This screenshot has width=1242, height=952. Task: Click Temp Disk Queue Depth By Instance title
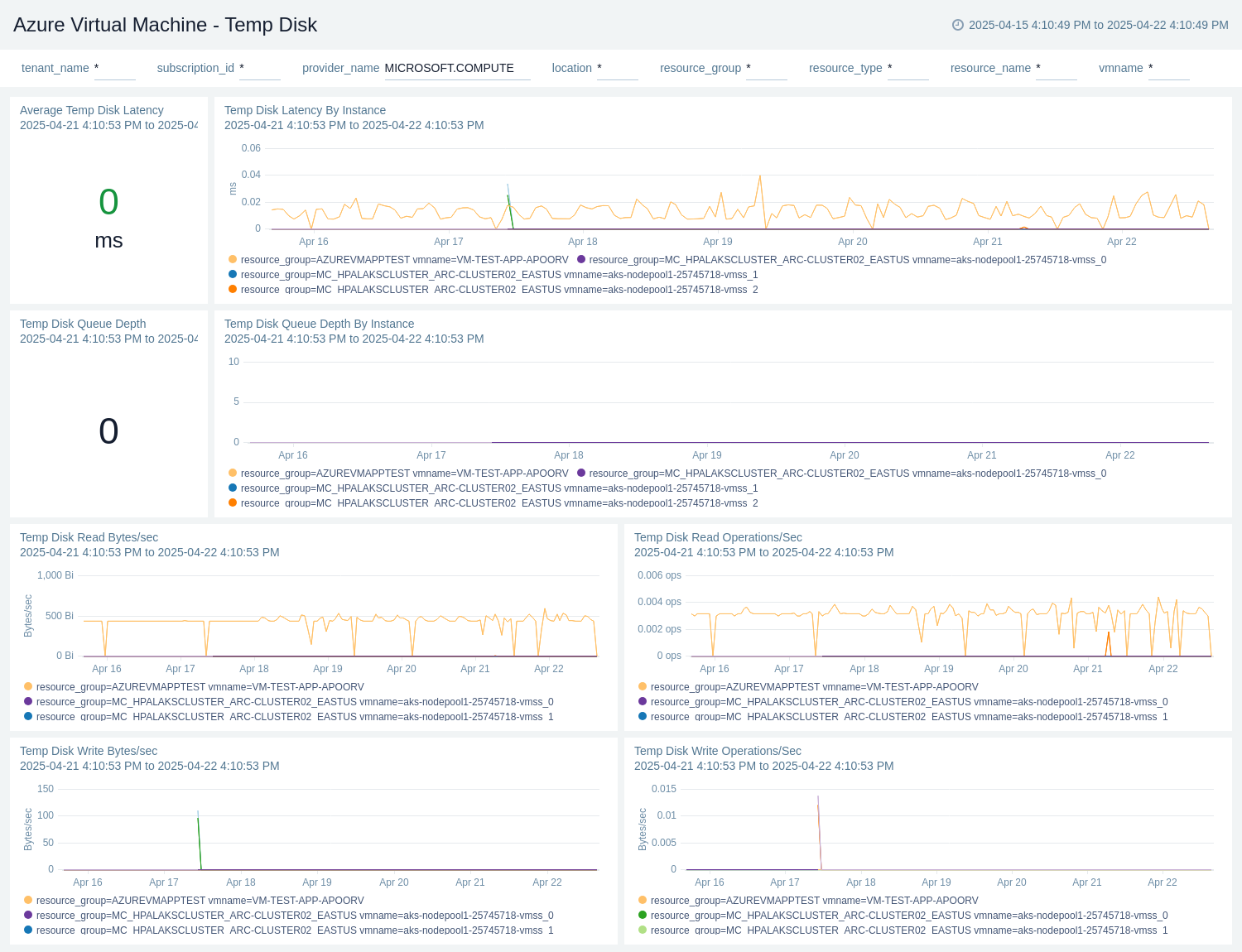(319, 324)
